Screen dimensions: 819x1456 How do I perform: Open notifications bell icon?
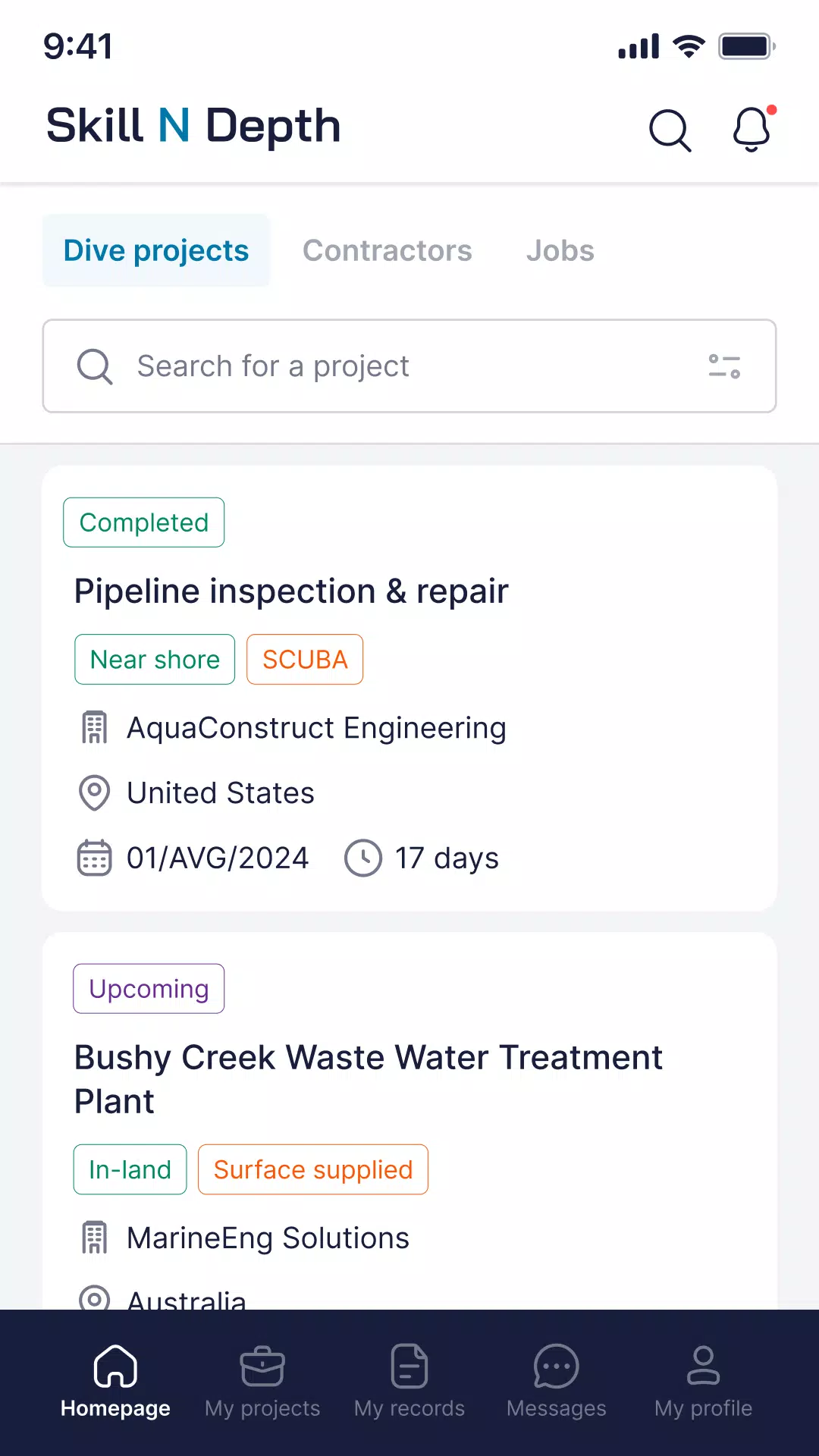pos(752,129)
